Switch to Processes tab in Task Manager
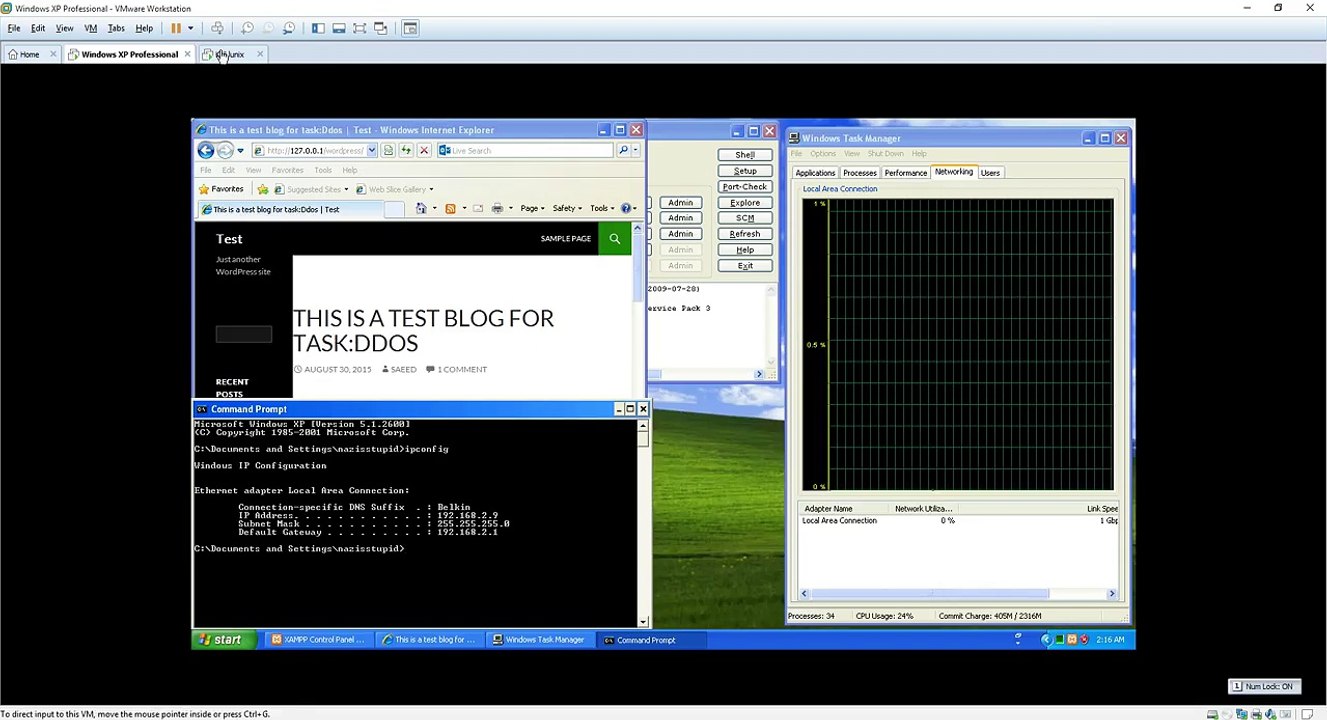 [x=859, y=173]
